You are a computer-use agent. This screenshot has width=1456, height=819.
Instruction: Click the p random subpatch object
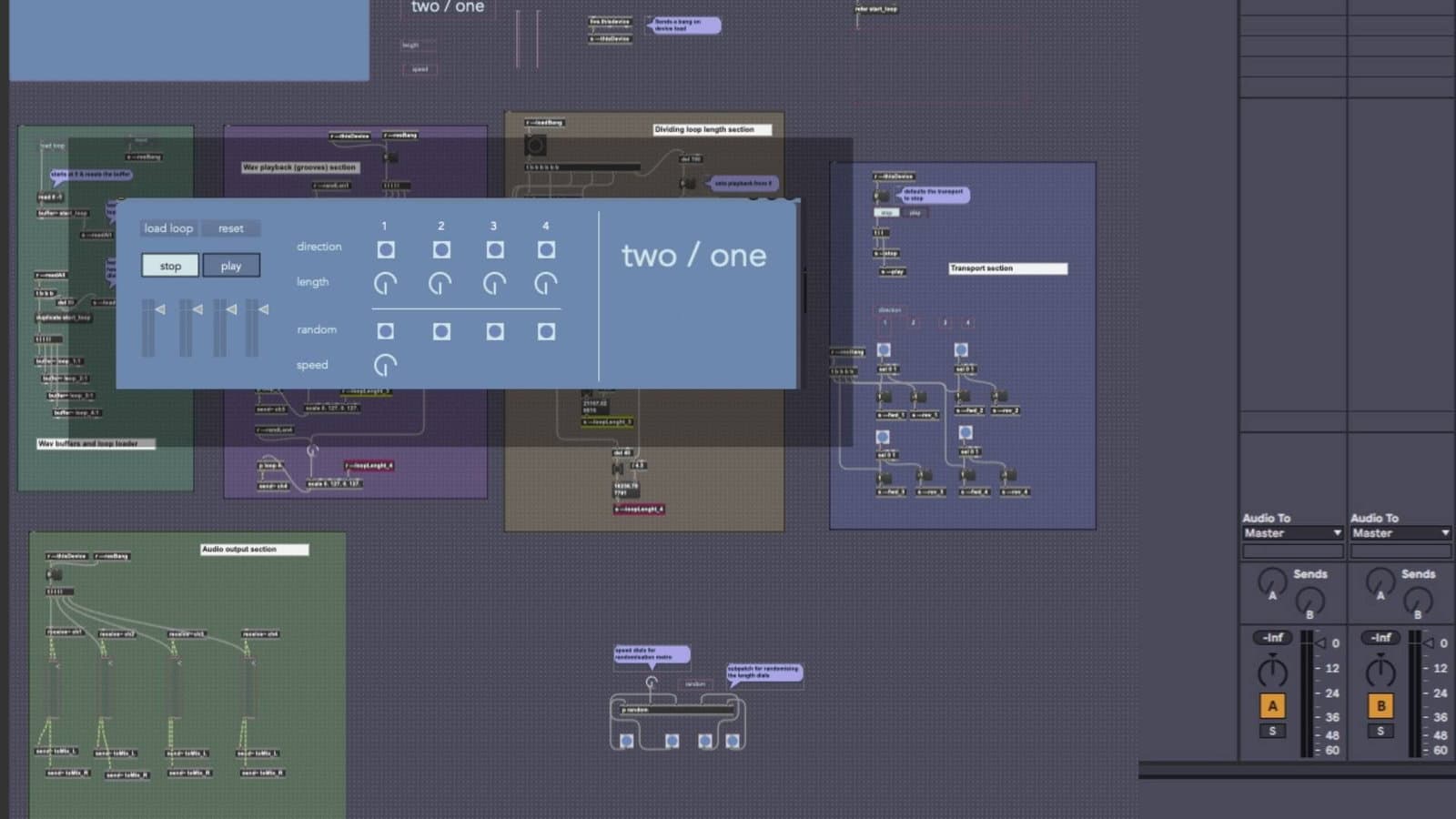[676, 709]
